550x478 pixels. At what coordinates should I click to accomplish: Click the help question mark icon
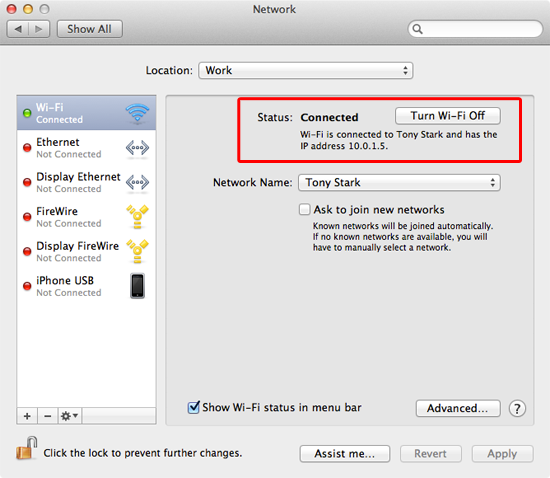[517, 409]
